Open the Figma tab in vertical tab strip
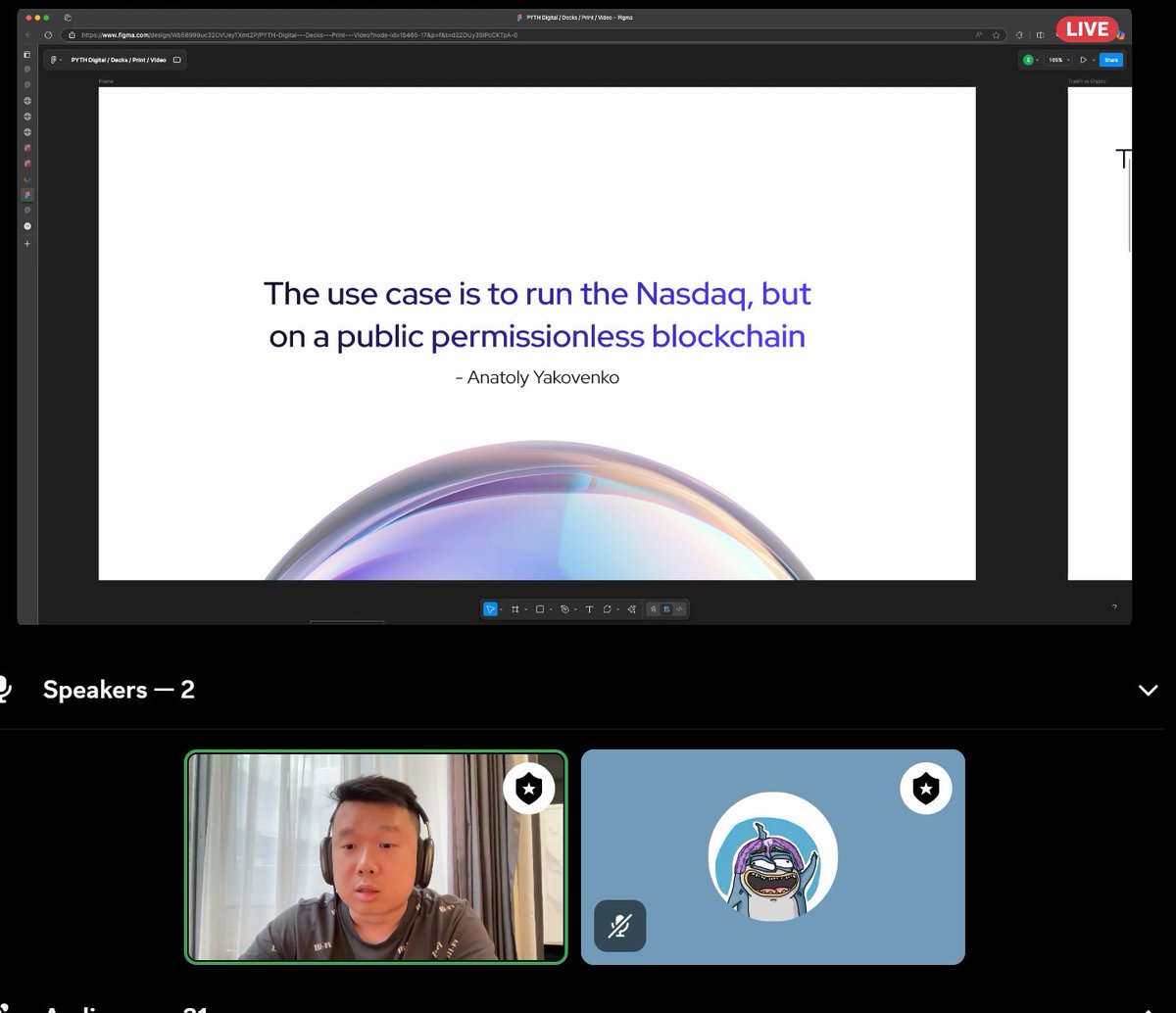The width and height of the screenshot is (1176, 1013). point(27,195)
